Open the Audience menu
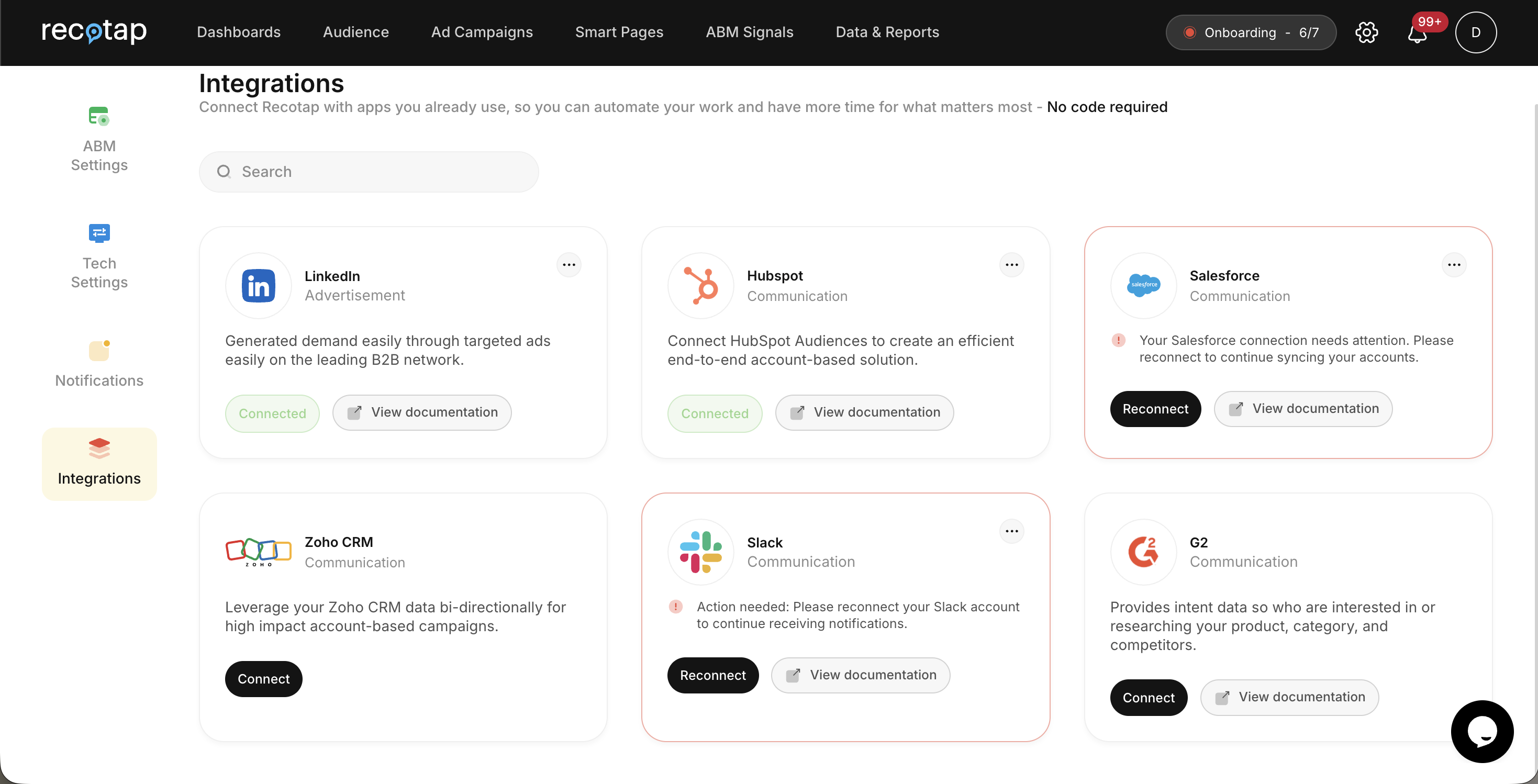The width and height of the screenshot is (1538, 784). [x=356, y=32]
